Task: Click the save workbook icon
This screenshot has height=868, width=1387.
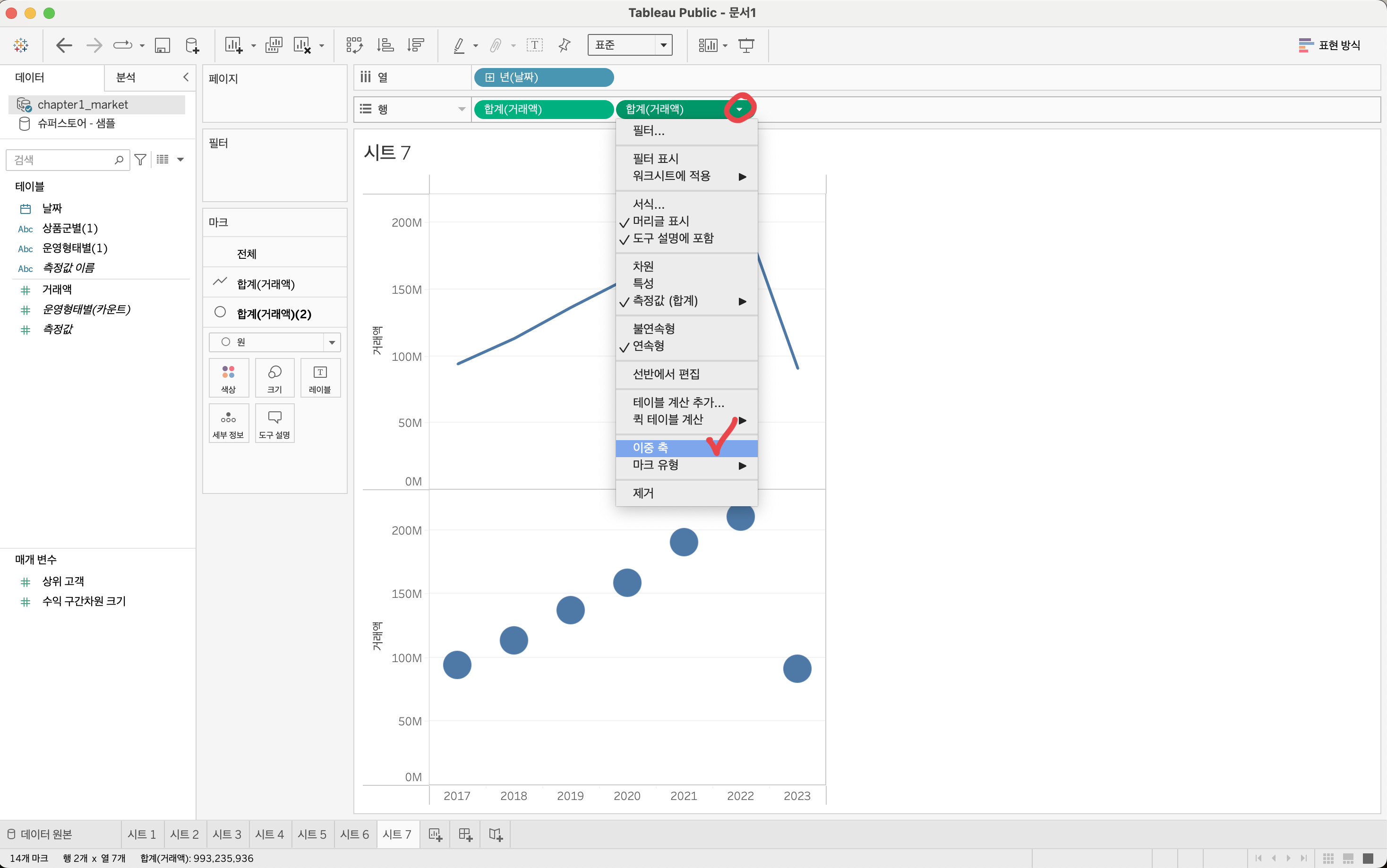Action: click(x=163, y=45)
